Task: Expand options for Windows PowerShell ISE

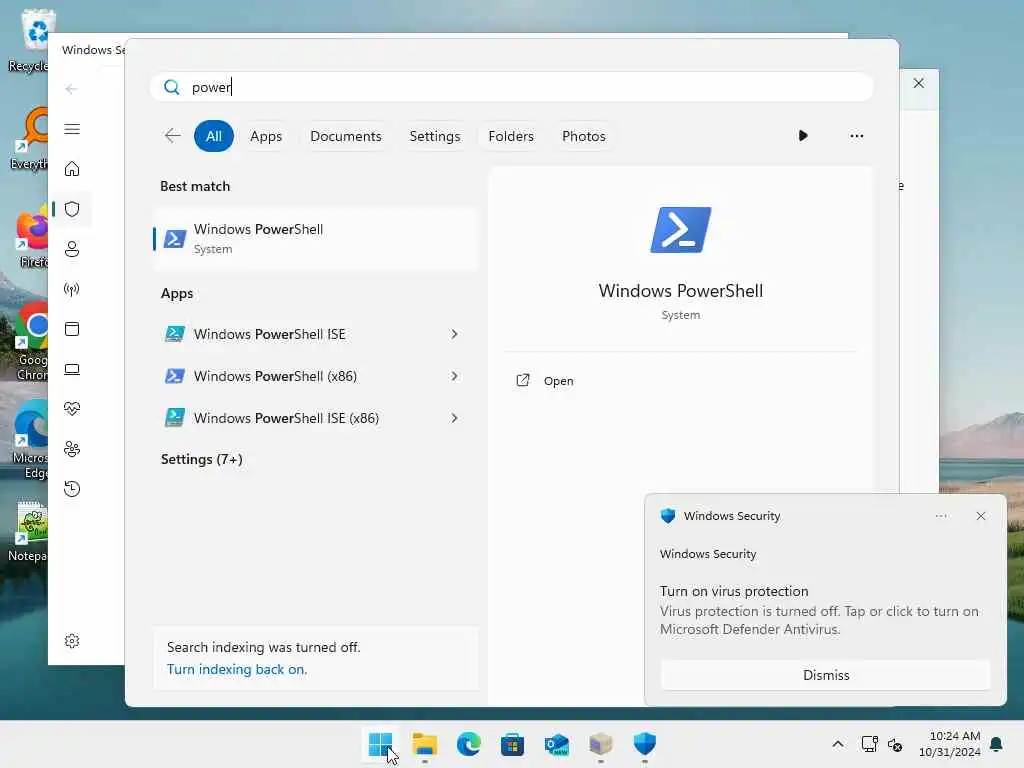Action: pyautogui.click(x=455, y=334)
